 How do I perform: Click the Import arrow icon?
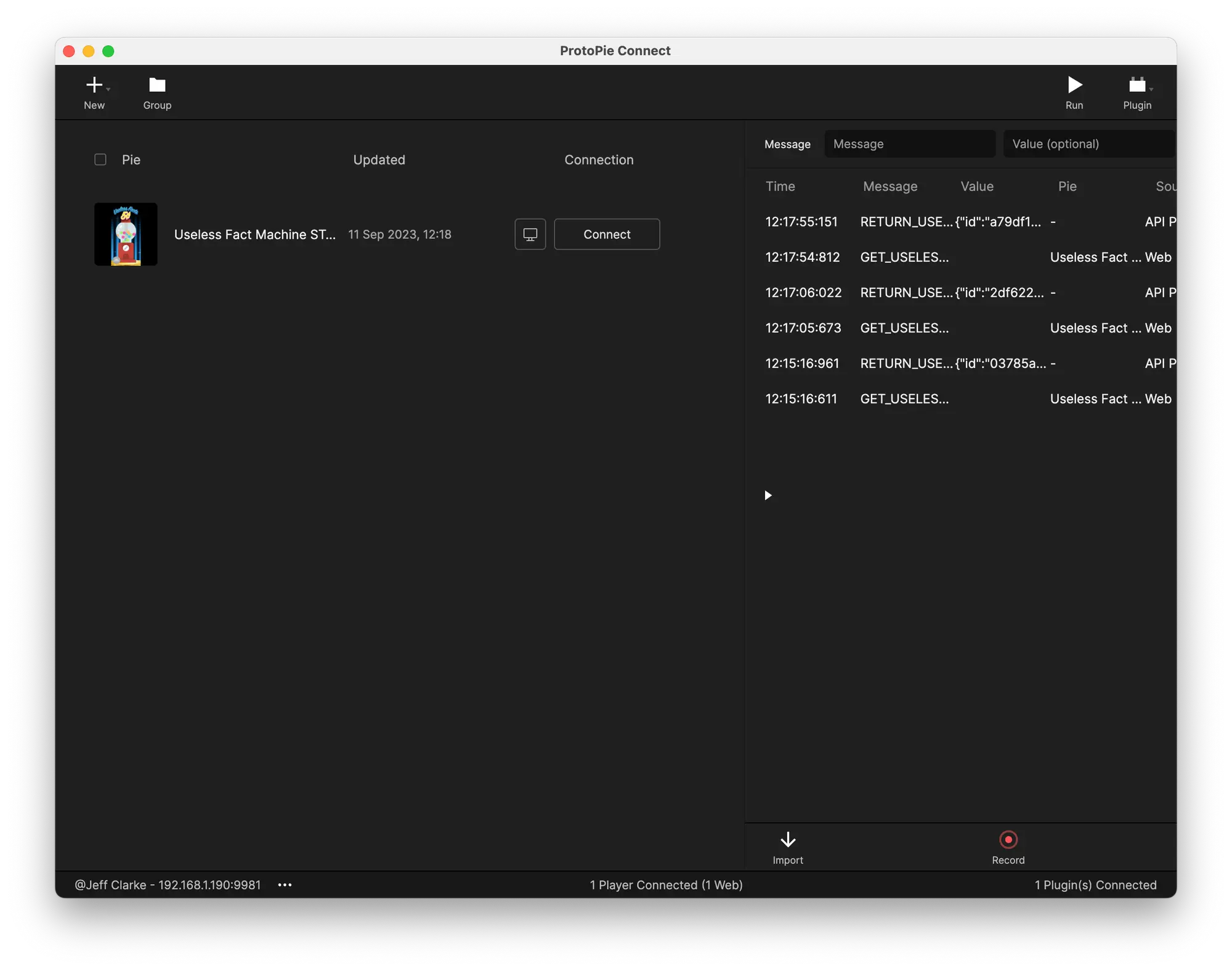788,840
